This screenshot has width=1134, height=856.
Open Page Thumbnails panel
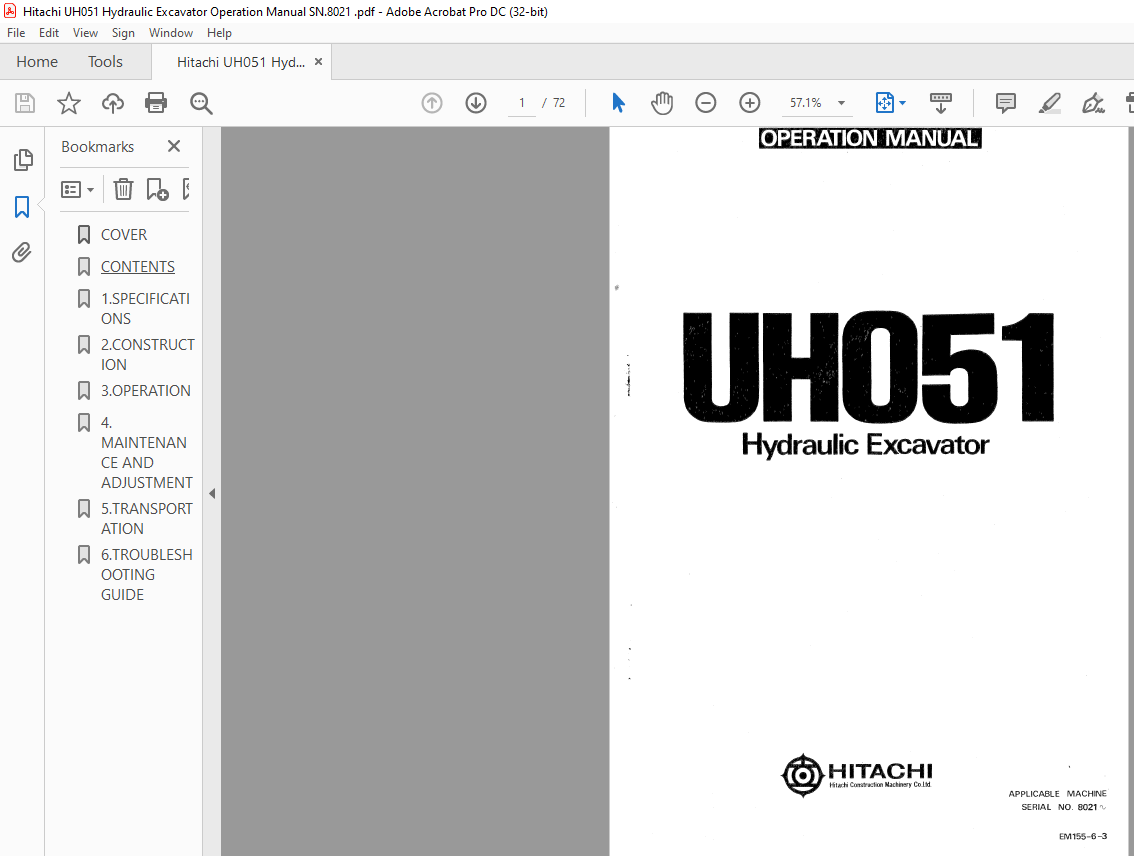pyautogui.click(x=23, y=160)
